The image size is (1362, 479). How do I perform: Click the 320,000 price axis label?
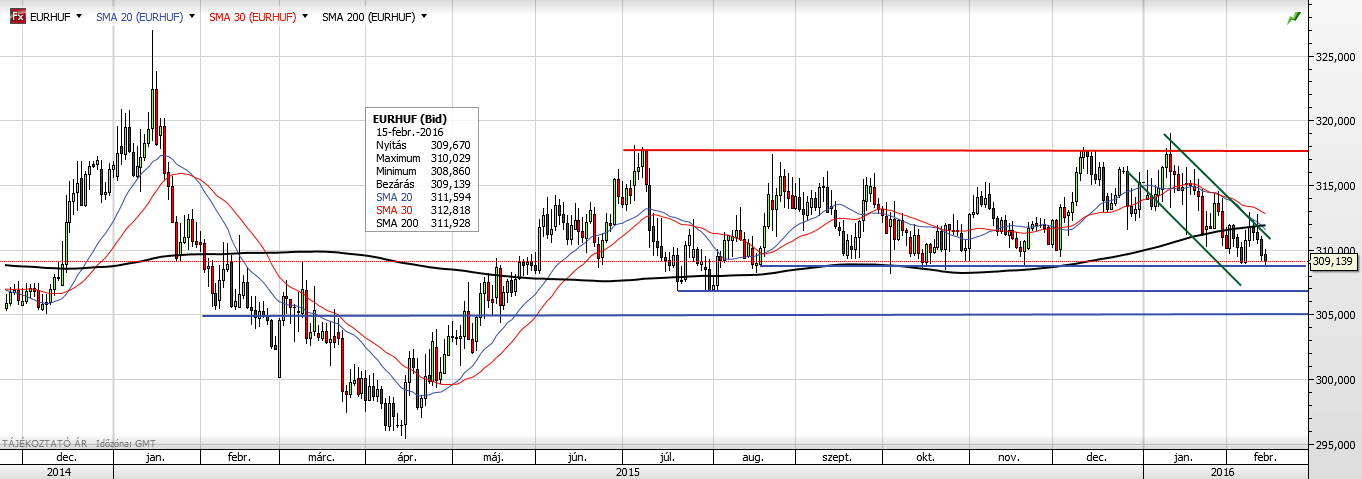(1334, 121)
